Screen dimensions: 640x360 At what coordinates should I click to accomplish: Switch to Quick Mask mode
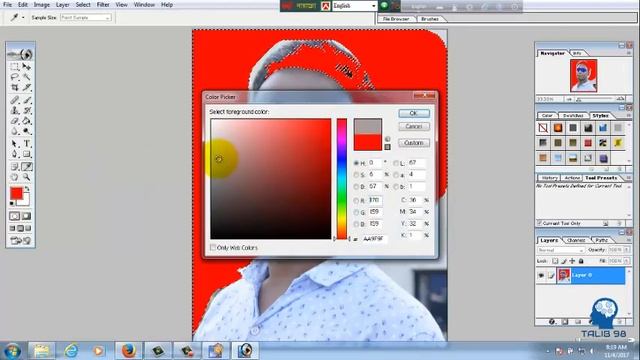pos(27,216)
